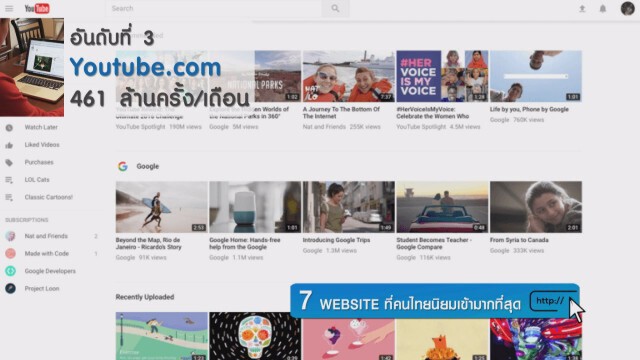This screenshot has height=360, width=640.
Task: Click title 'A Journey To The Bottom Of The Internet'
Action: coord(341,113)
